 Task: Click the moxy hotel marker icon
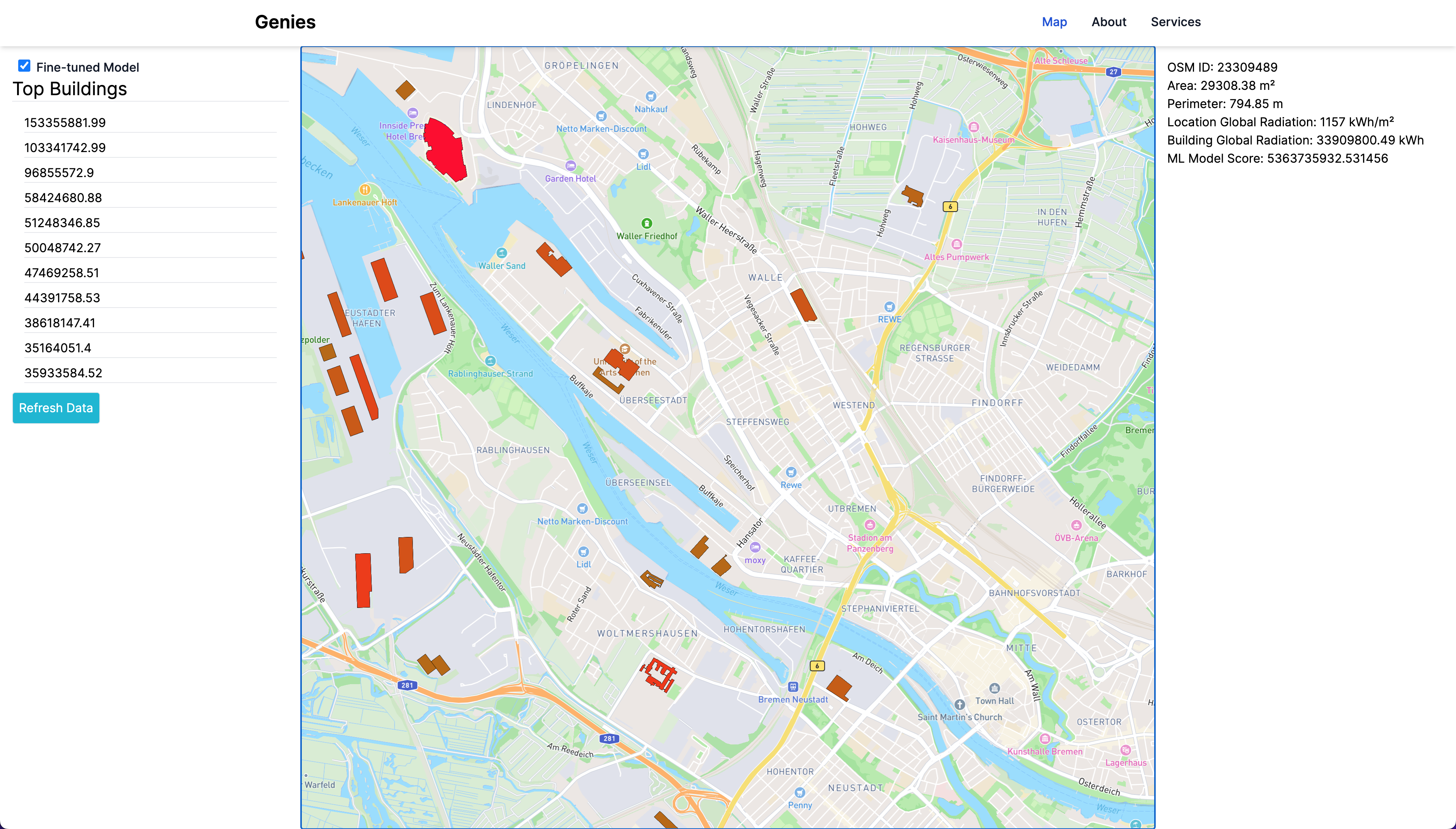click(x=755, y=548)
